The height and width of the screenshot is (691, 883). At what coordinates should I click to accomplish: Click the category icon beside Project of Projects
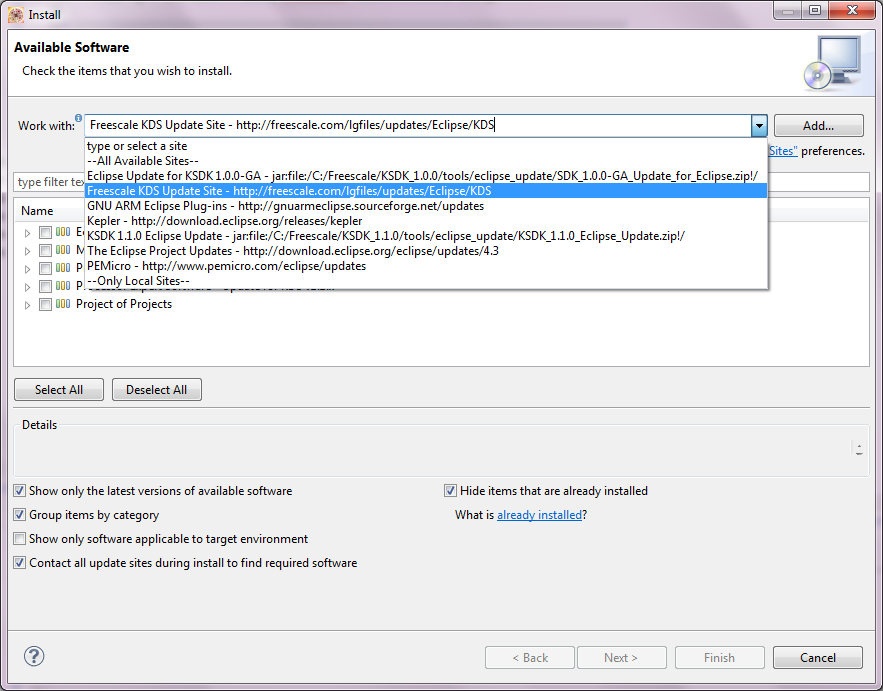[x=63, y=304]
